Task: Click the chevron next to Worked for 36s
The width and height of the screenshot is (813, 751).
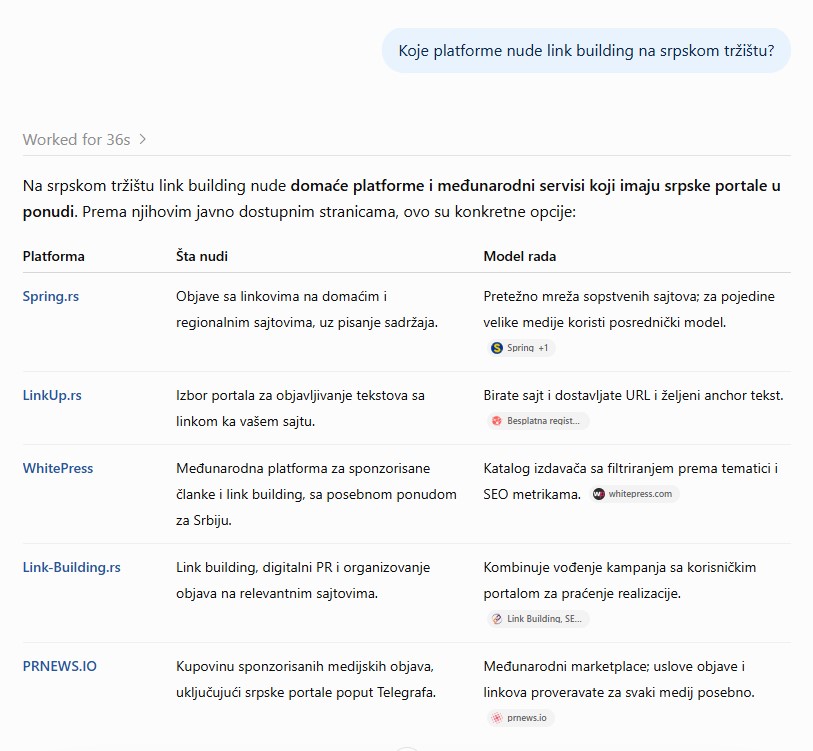Action: [x=143, y=140]
